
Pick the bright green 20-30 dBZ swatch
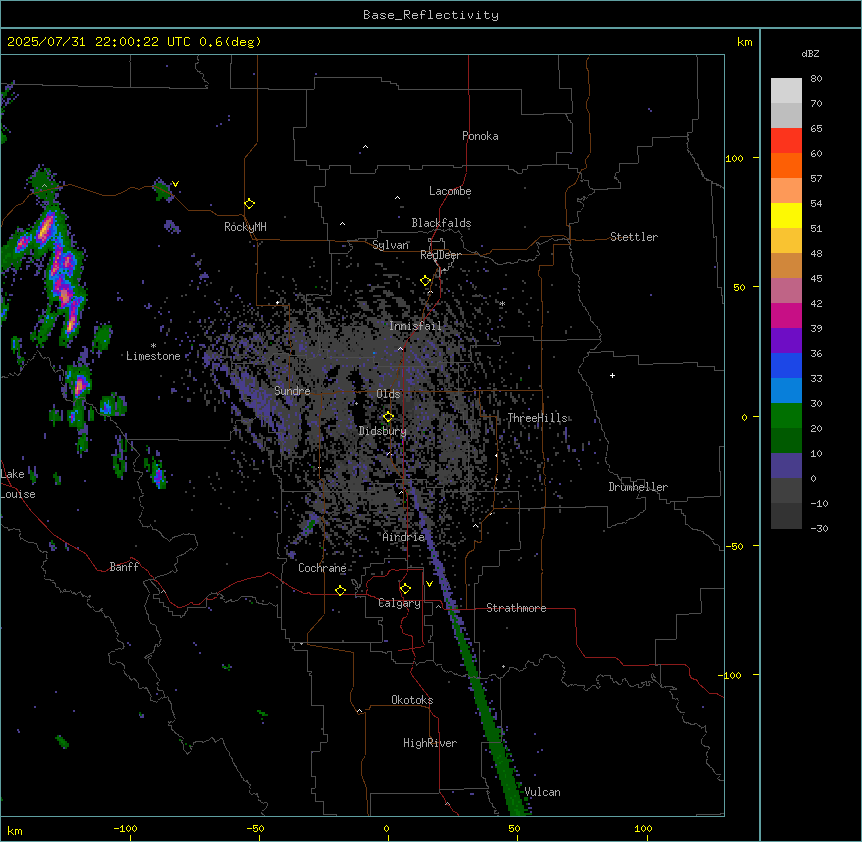tap(786, 416)
